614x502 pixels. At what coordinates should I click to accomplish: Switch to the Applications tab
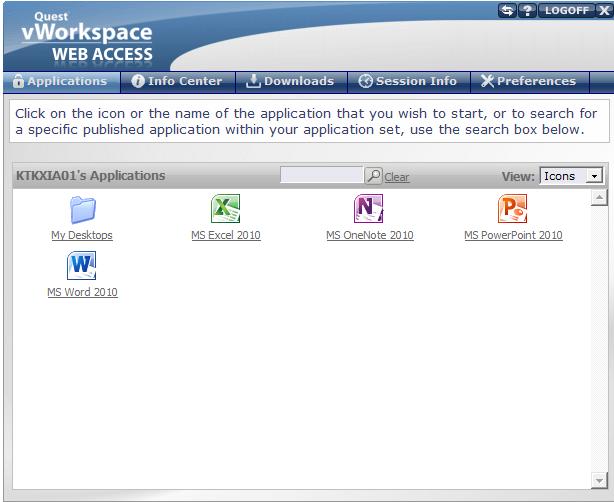[62, 81]
